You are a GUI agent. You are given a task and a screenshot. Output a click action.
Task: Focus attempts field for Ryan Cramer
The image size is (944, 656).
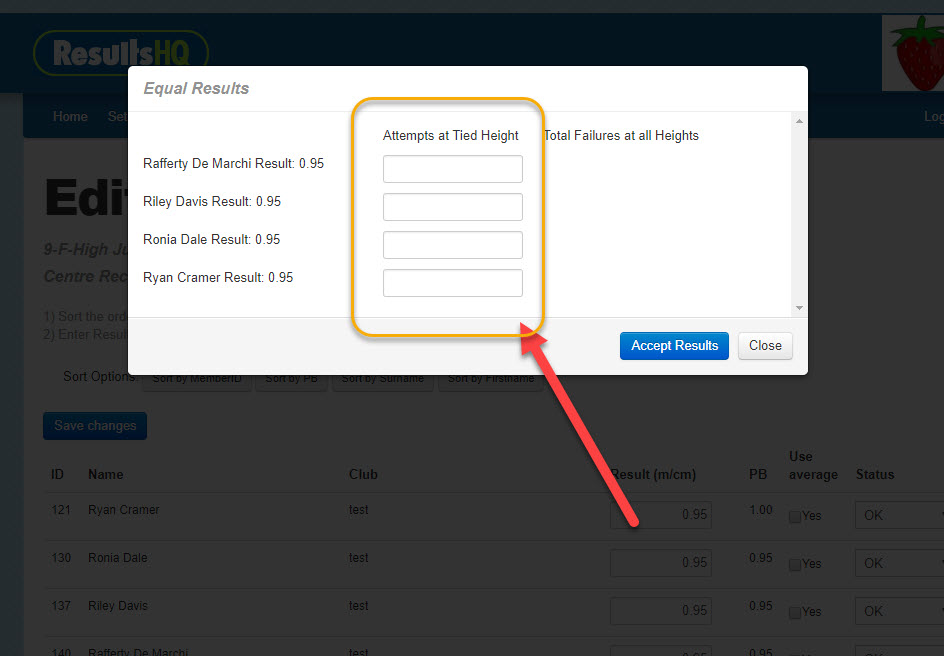(453, 283)
